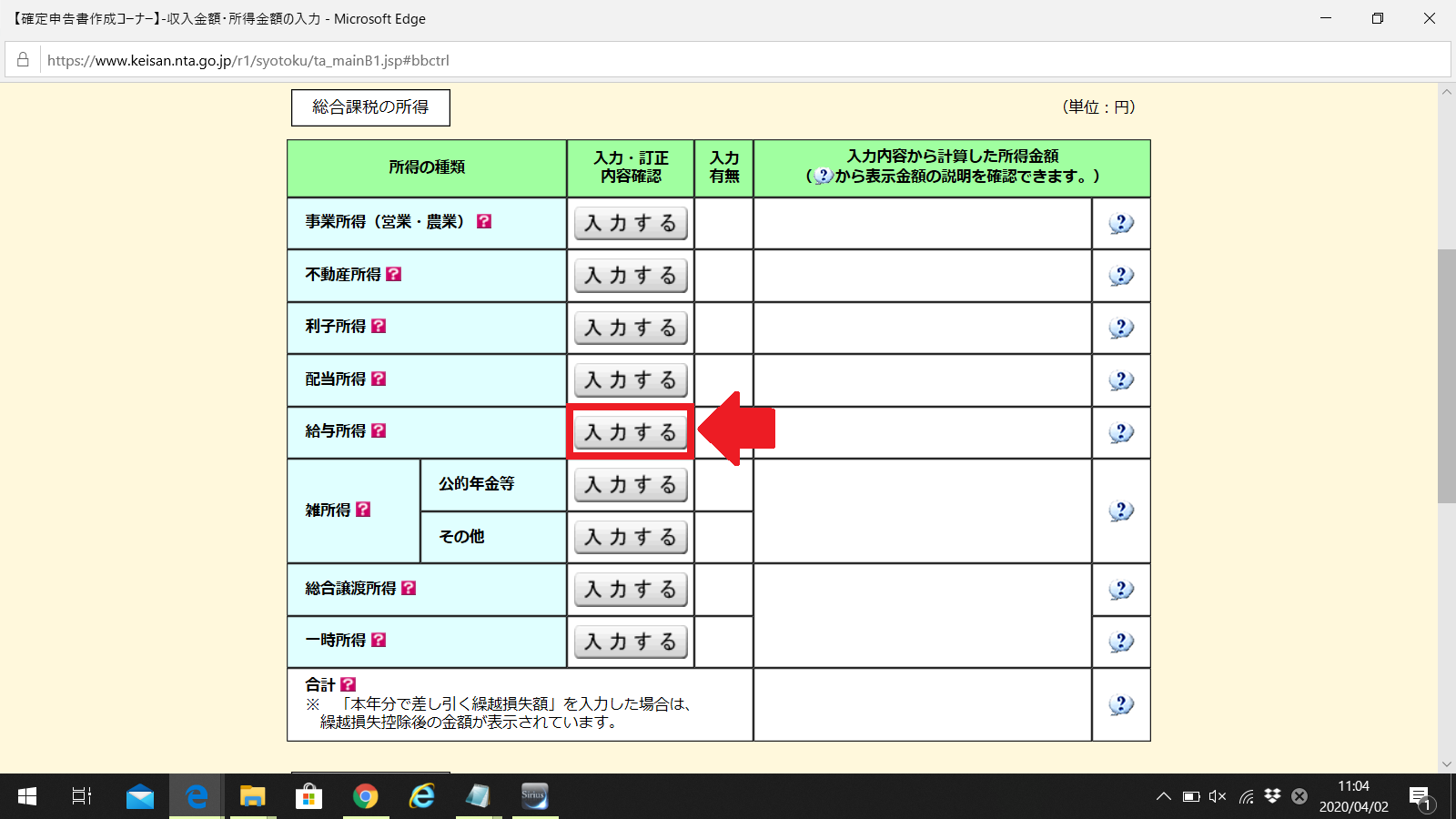Open the red help icon beside 雑所得

pos(363,510)
